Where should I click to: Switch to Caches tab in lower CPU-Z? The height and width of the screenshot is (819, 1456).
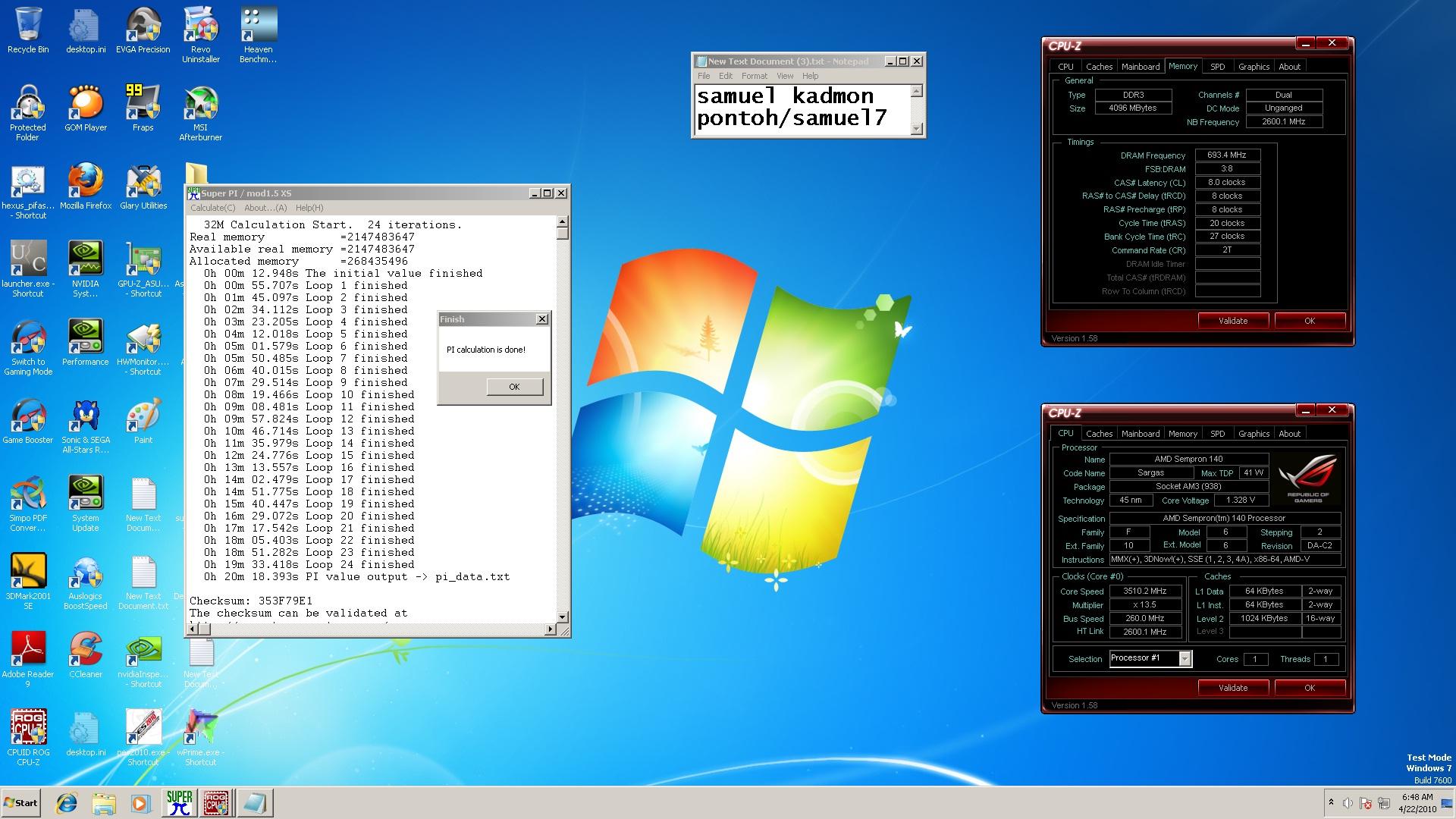tap(1099, 434)
